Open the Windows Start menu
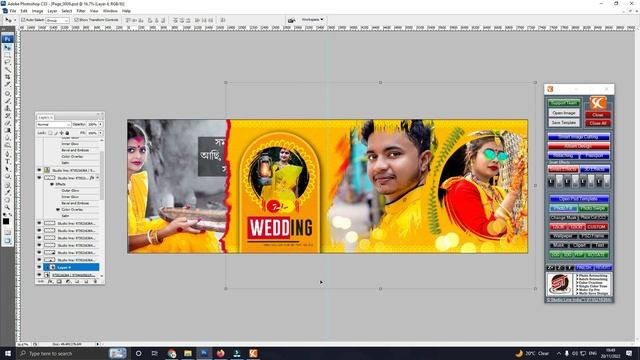Viewport: 640px width, 360px height. point(8,353)
